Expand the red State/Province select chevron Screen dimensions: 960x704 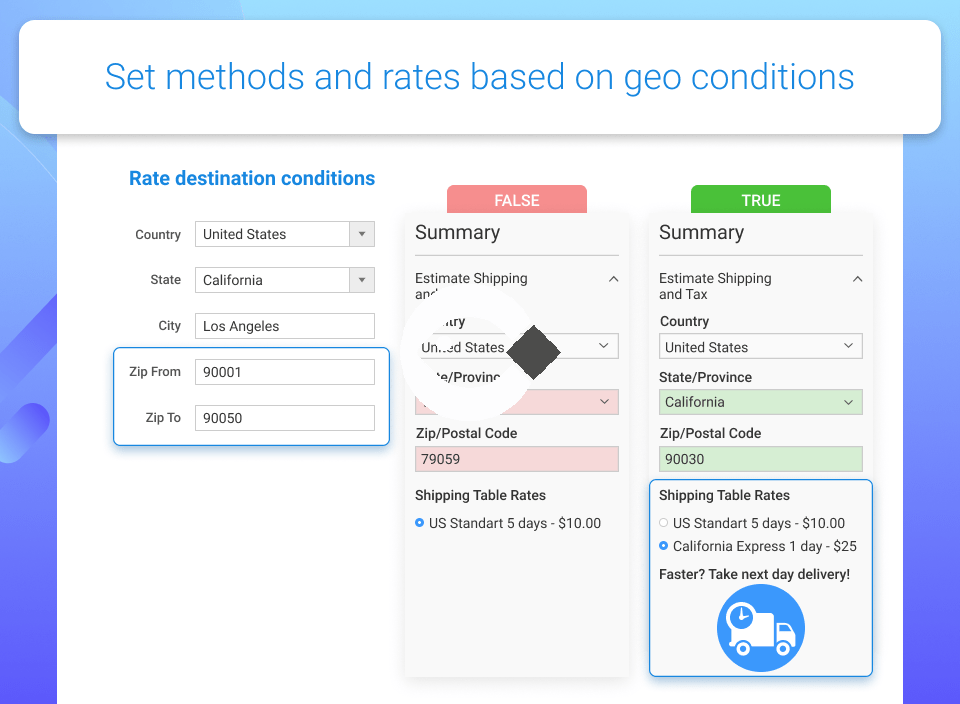coord(604,402)
